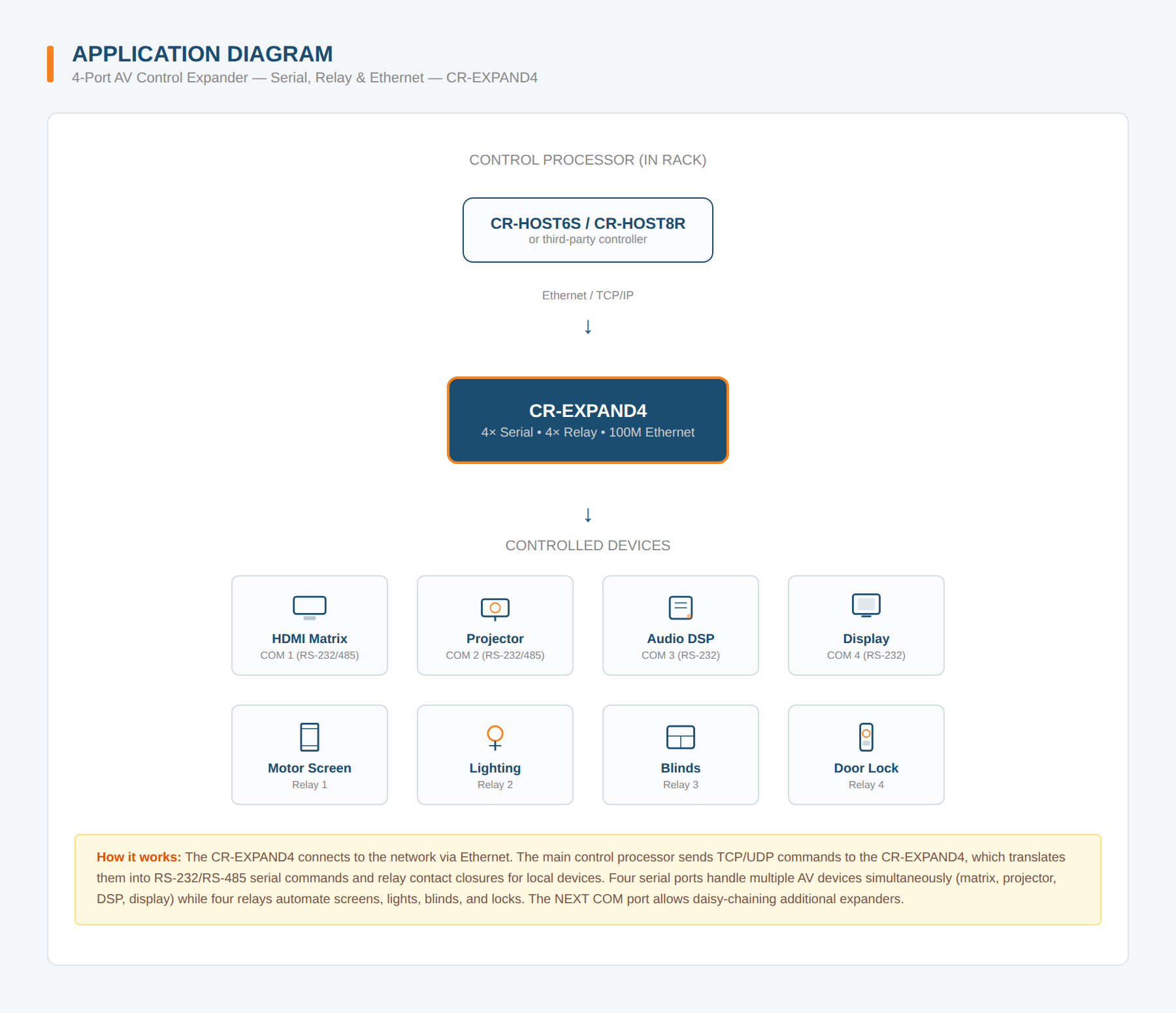This screenshot has height=1013, width=1176.
Task: Click the orange accent bar beside the title
Action: point(51,63)
